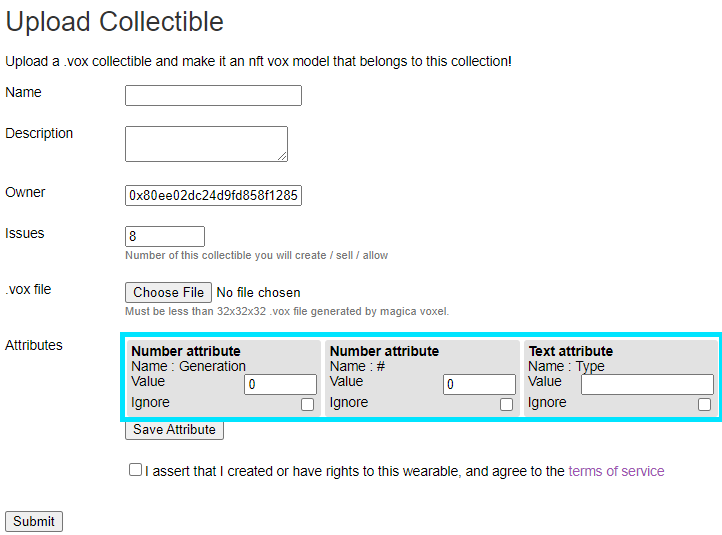The height and width of the screenshot is (535, 722).
Task: Grab the Description box resize handle
Action: tap(283, 156)
